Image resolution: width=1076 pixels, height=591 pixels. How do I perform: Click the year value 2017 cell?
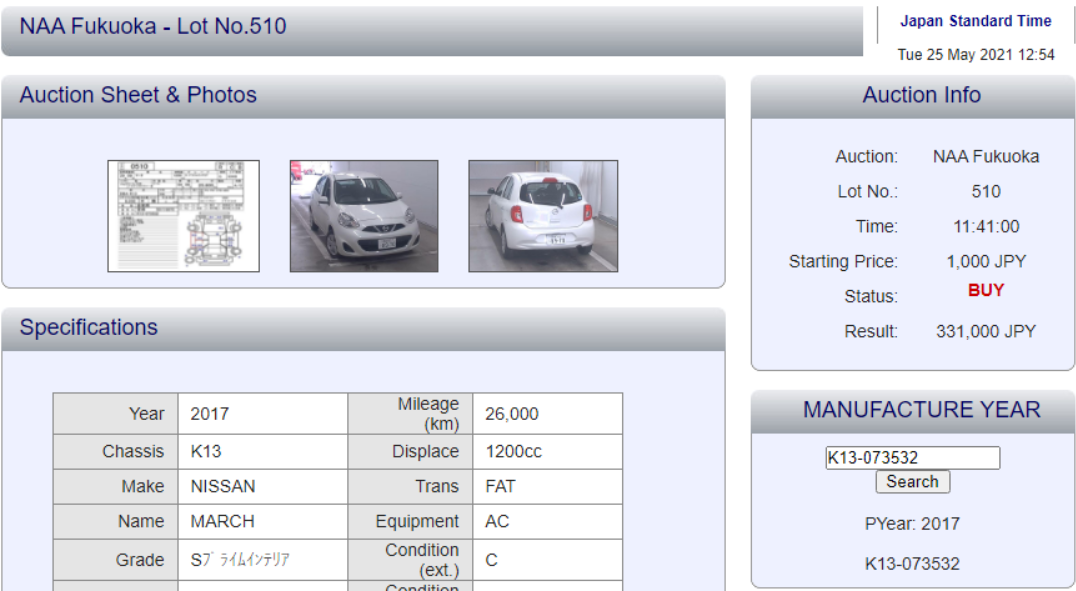(263, 414)
